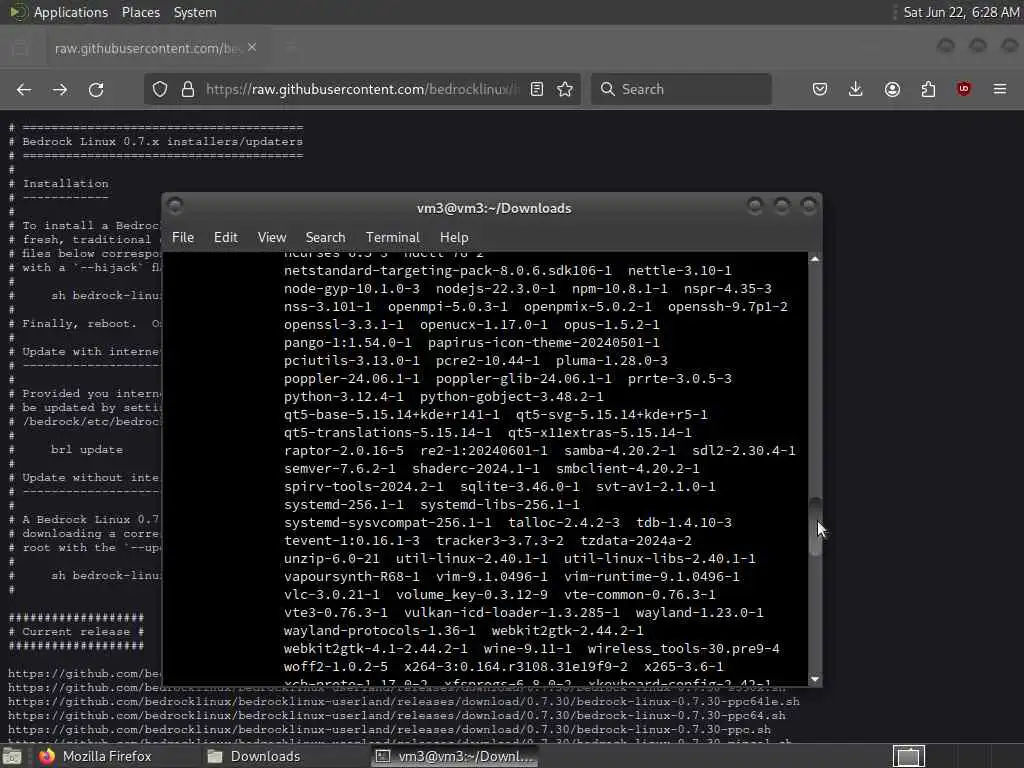1024x768 pixels.
Task: Click 'samba-4.20.2-1' in terminal output
Action: (x=620, y=451)
